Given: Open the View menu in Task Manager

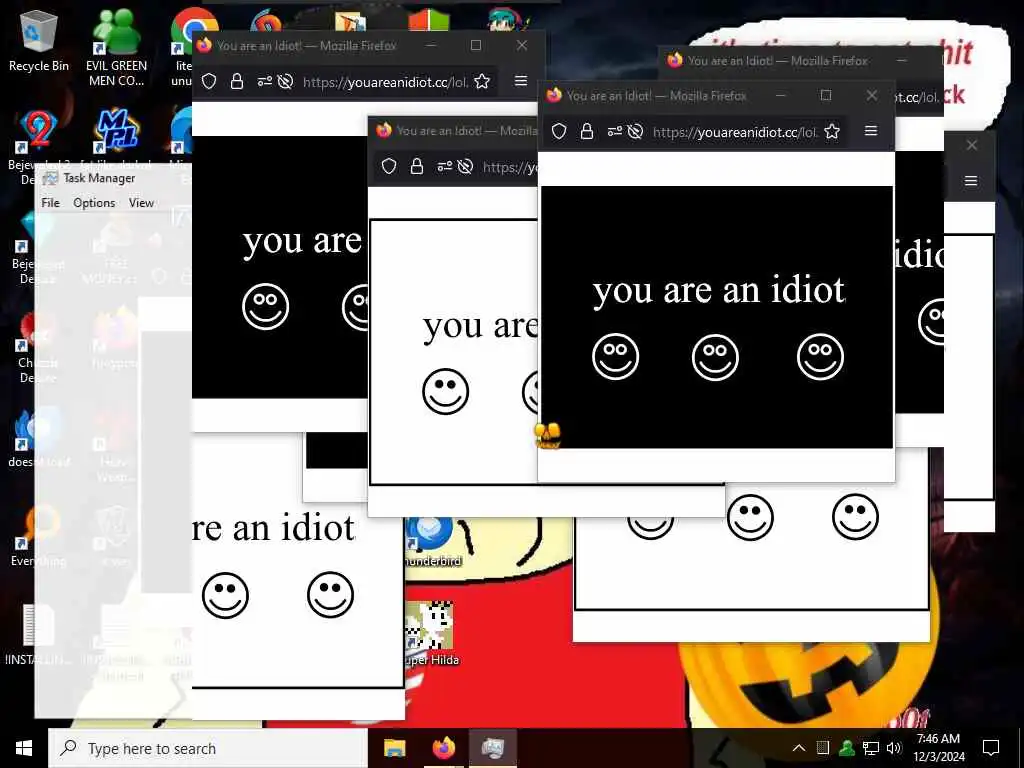Looking at the screenshot, I should click(x=141, y=203).
